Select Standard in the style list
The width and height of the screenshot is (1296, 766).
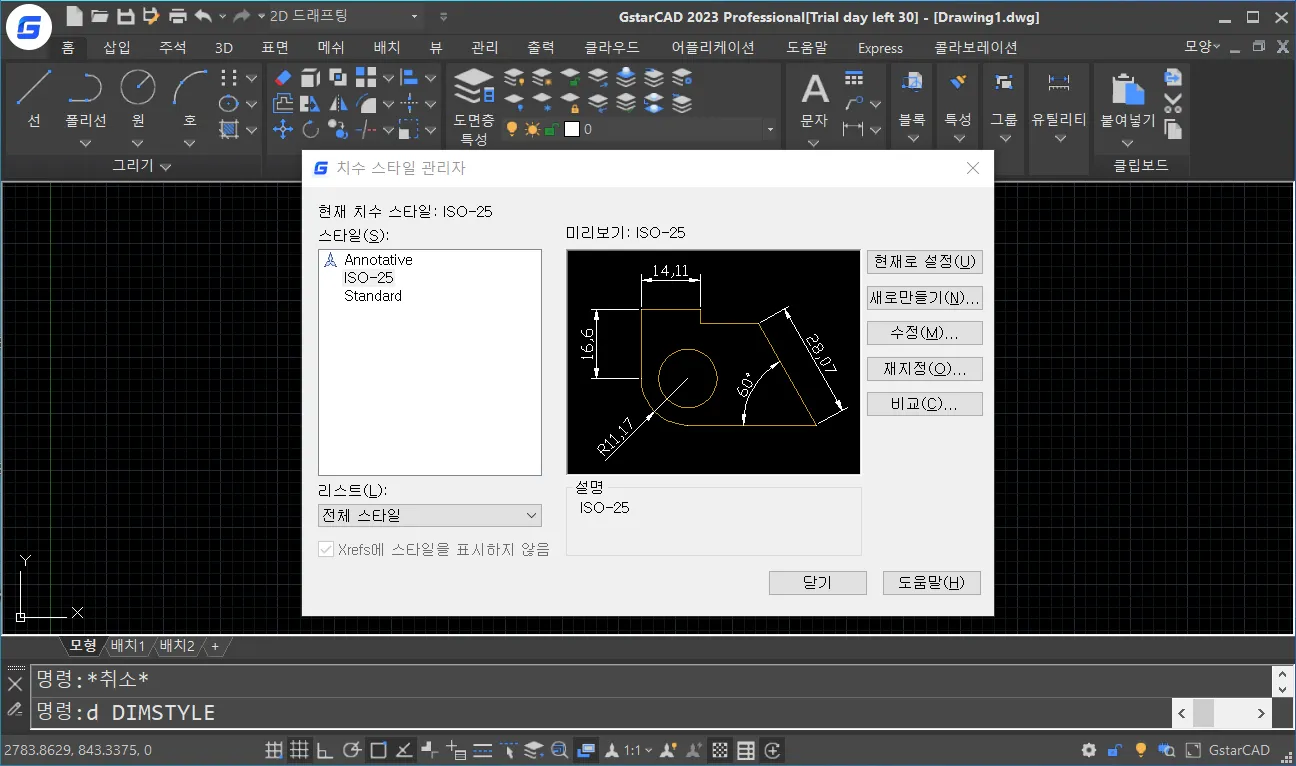tap(373, 296)
